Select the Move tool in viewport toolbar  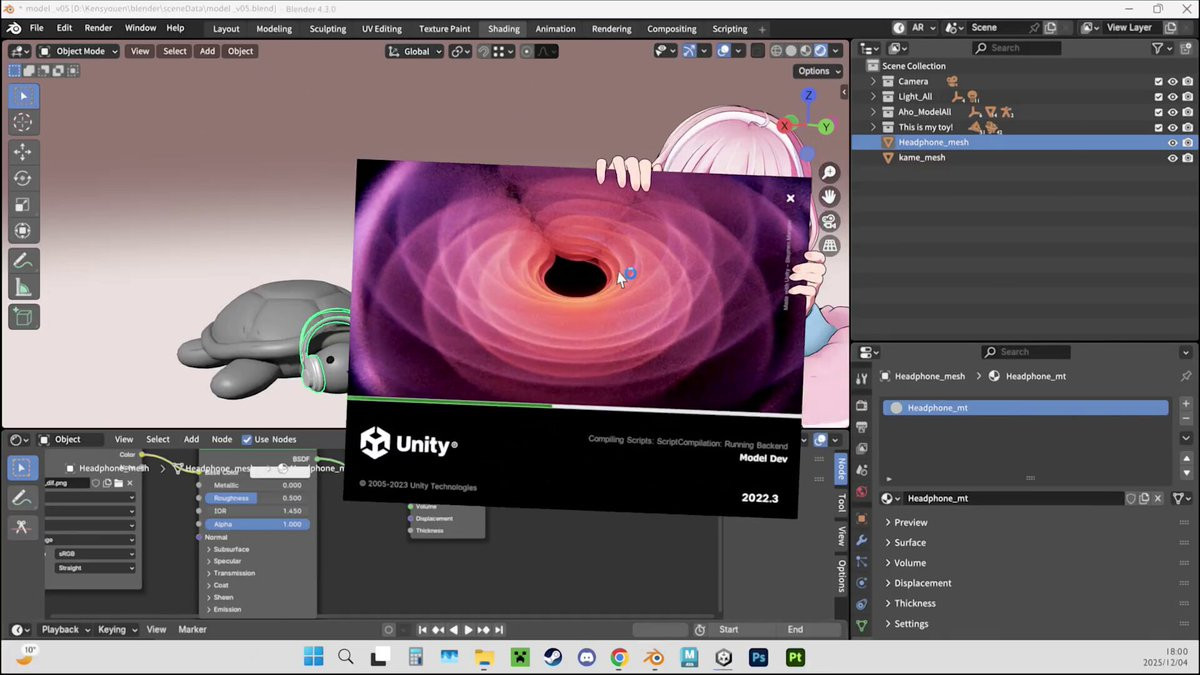[x=23, y=152]
